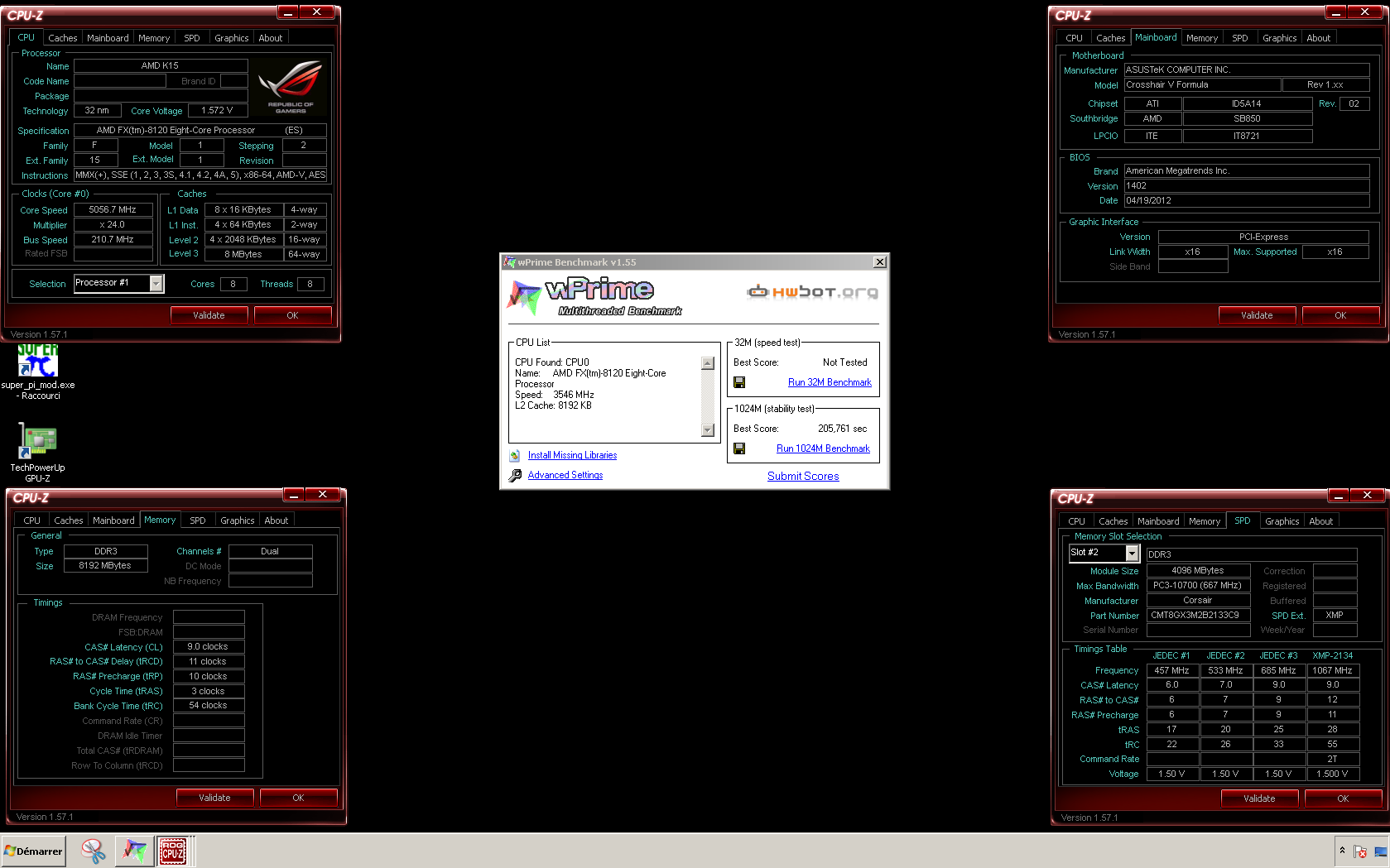Viewport: 1390px width, 868px height.
Task: Open Memory tab in top-left CPU-Z
Action: pos(154,38)
